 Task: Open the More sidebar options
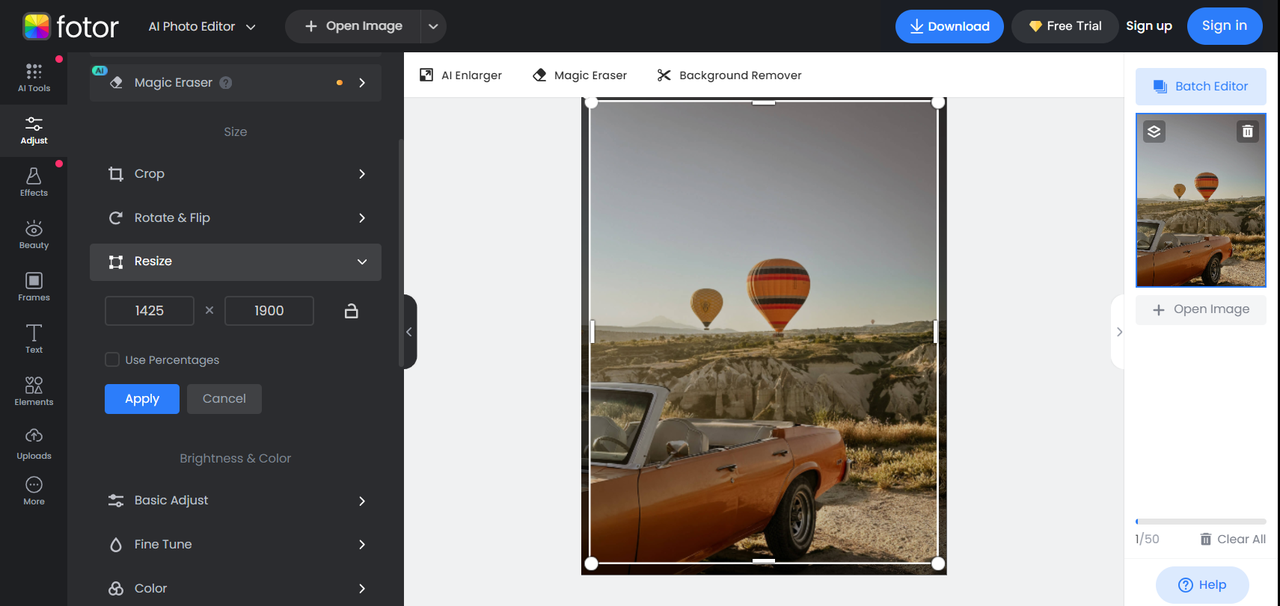[x=34, y=491]
